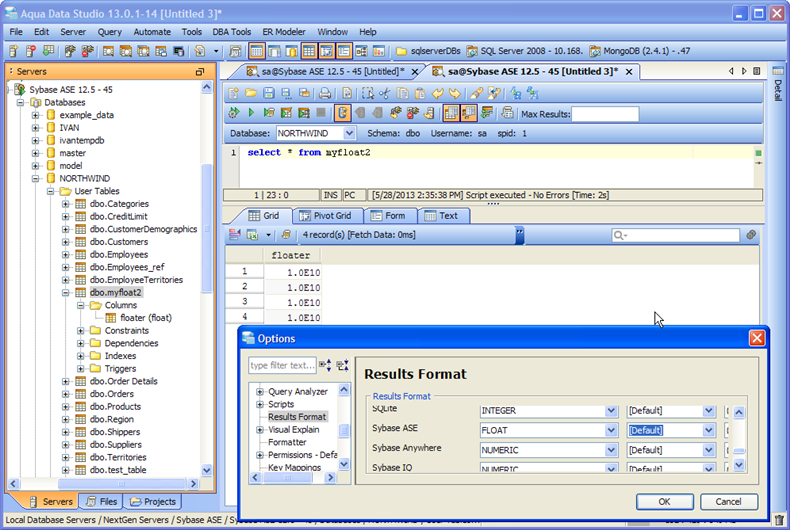The image size is (790, 530).
Task: Expand the Query Analyzer options node
Action: tap(260, 391)
